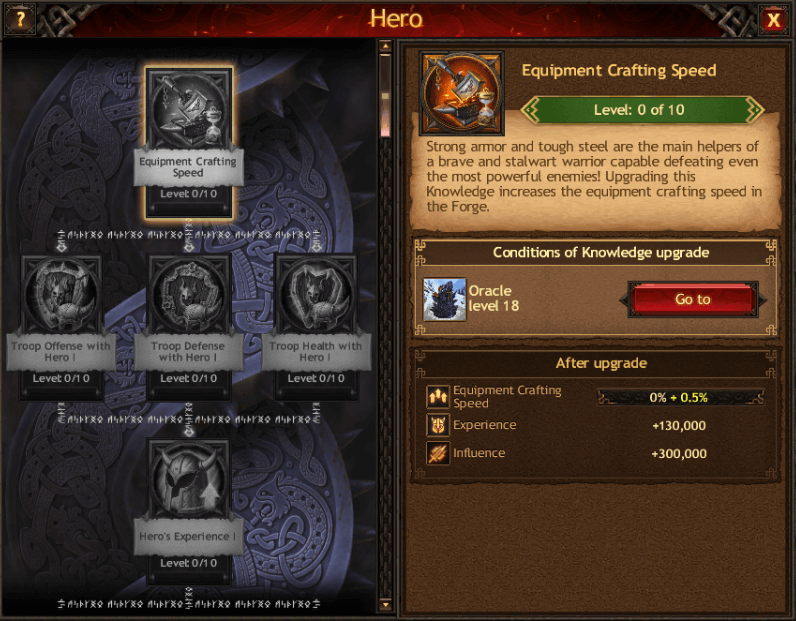
Task: Click the Oracle building thumbnail
Action: point(445,299)
